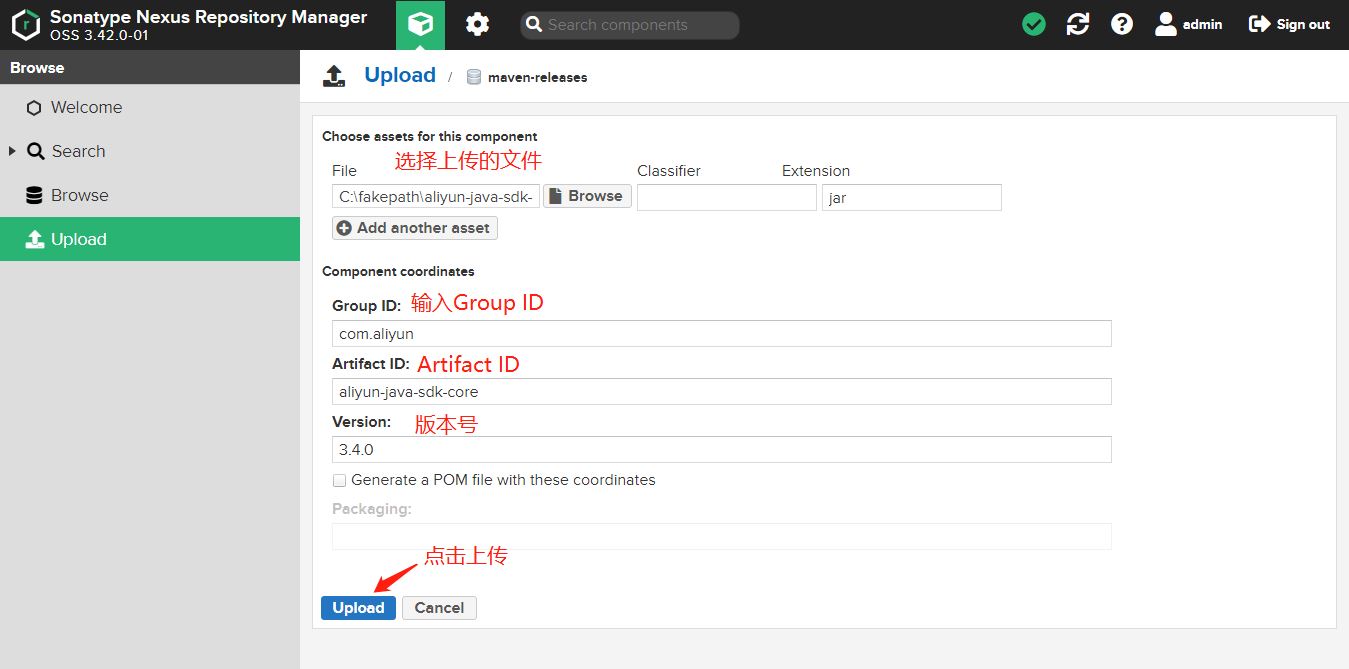Open the Browse cube icon in header
This screenshot has height=669, width=1349.
tap(420, 25)
